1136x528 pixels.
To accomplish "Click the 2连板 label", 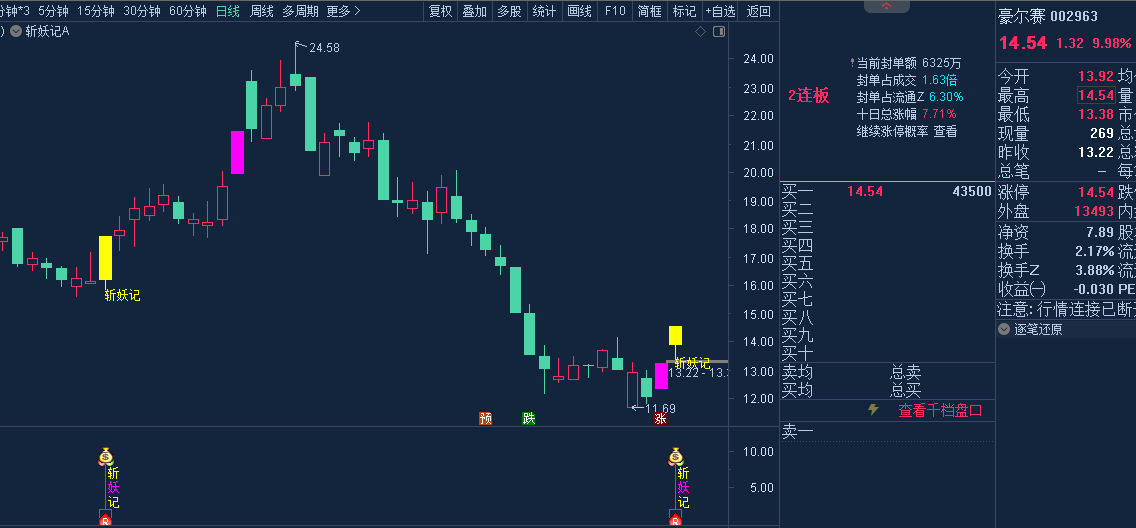I will (809, 96).
